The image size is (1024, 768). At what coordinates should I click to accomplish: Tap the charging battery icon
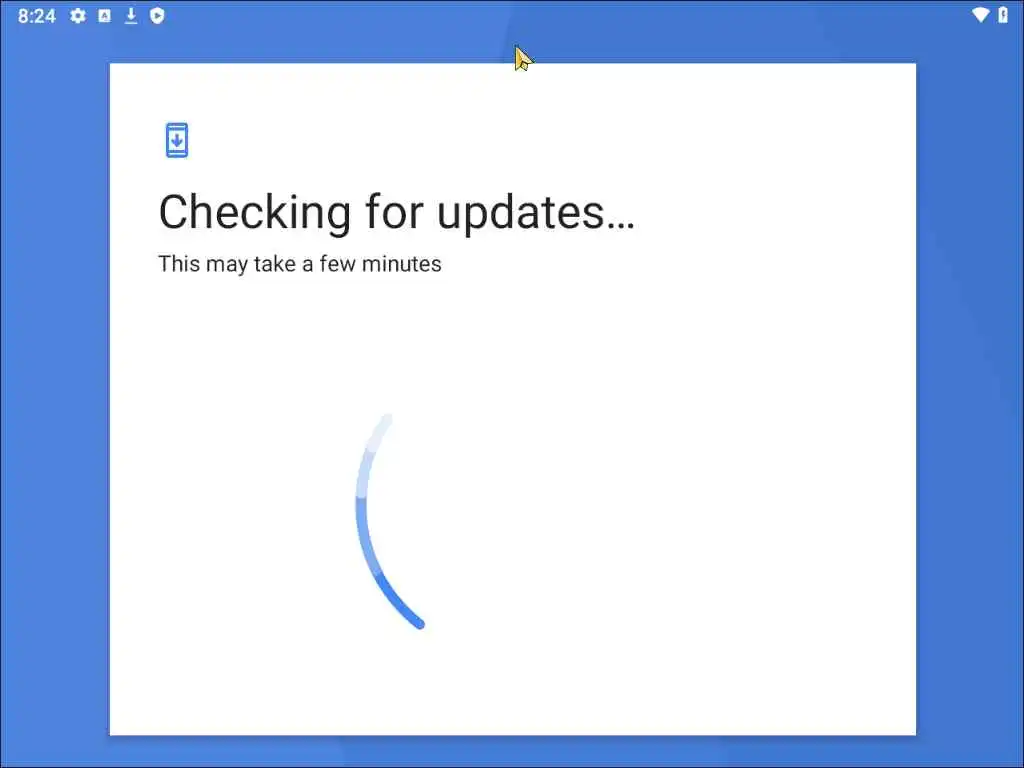point(1003,14)
